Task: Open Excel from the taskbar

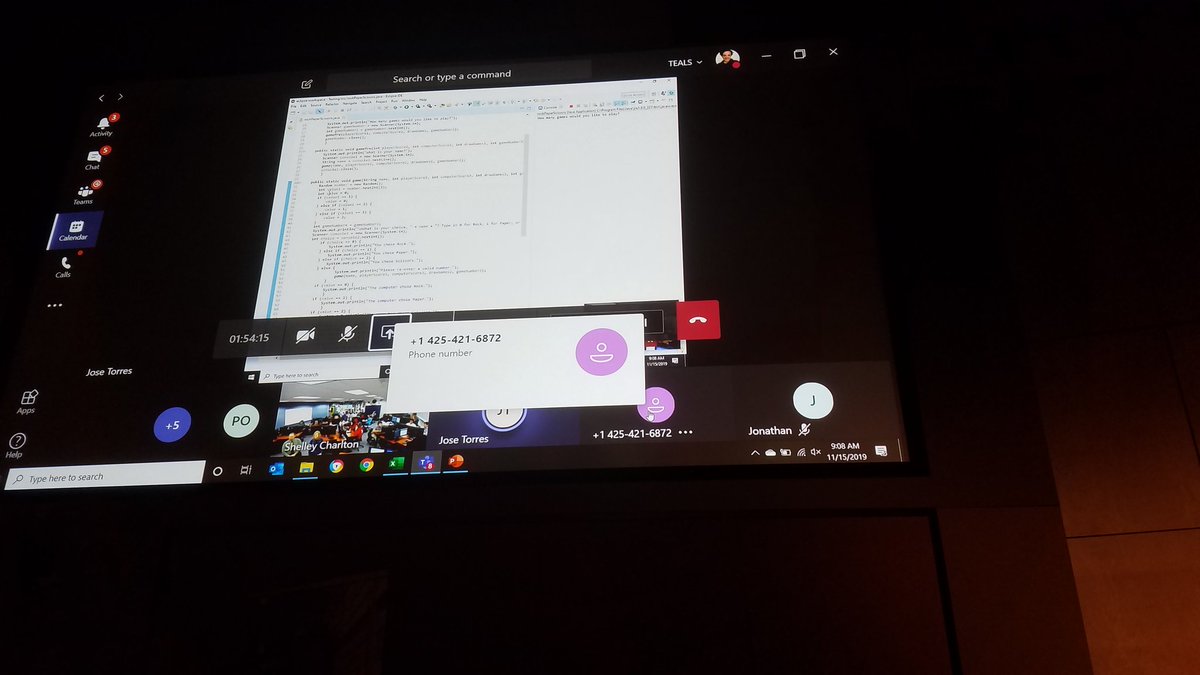Action: pos(396,464)
